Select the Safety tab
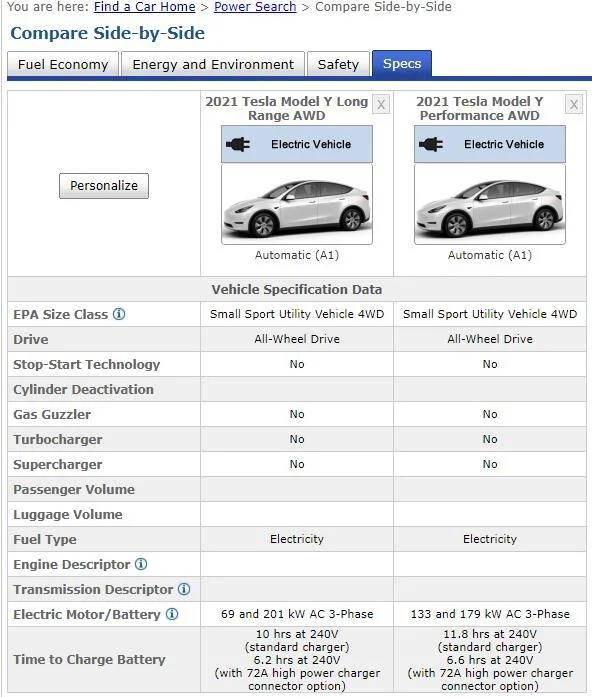592x697 pixels. (338, 64)
